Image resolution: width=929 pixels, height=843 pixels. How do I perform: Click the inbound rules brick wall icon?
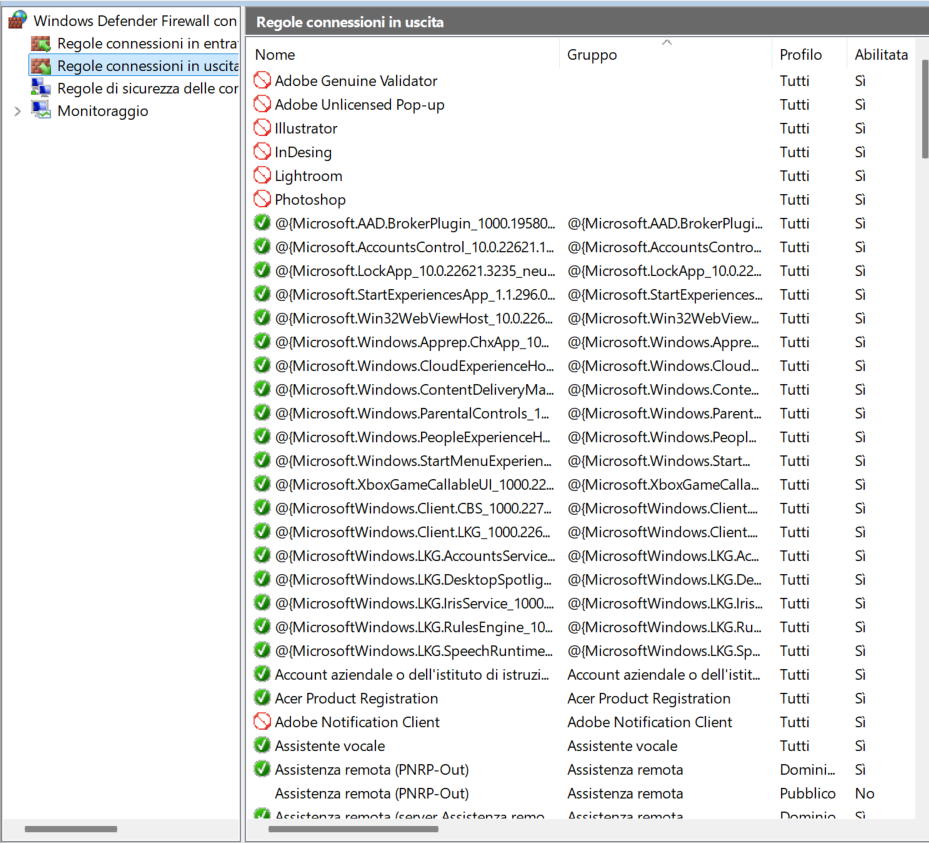pos(41,43)
